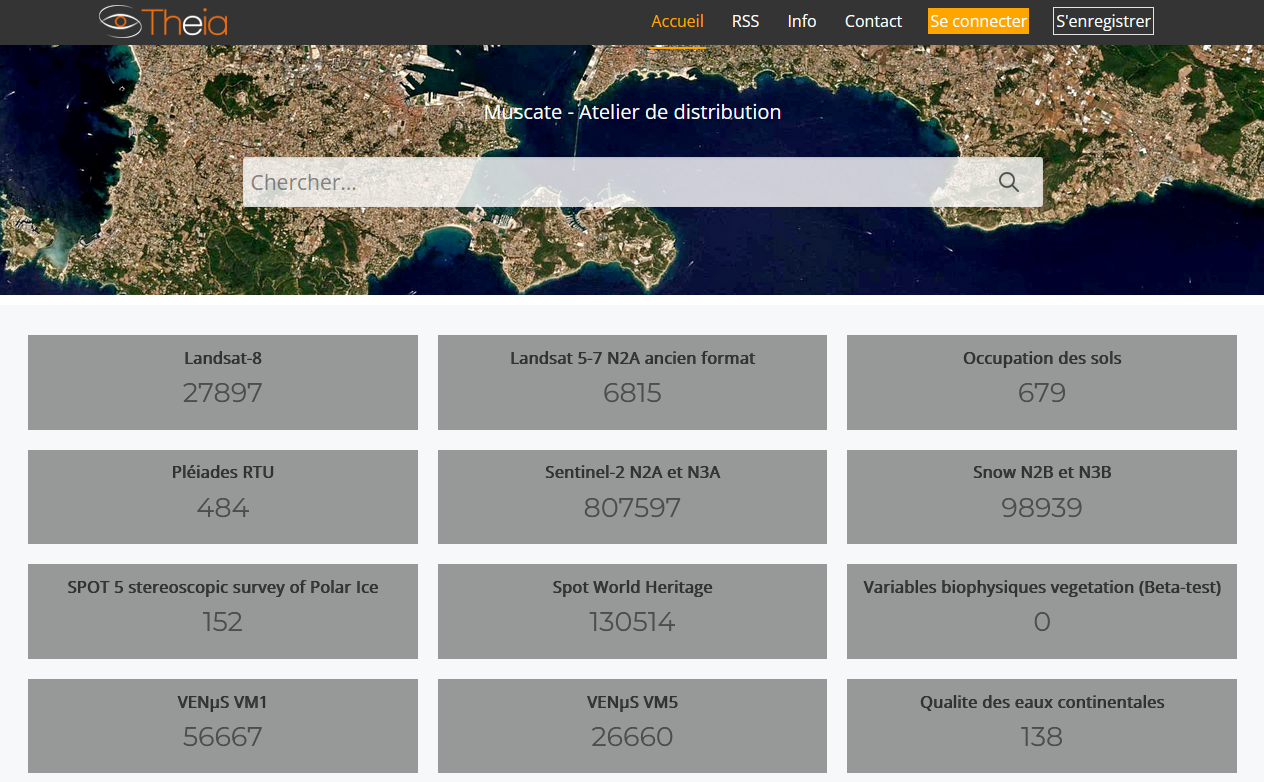The height and width of the screenshot is (782, 1264).
Task: Open the Landsat-8 collection card
Action: (x=223, y=382)
